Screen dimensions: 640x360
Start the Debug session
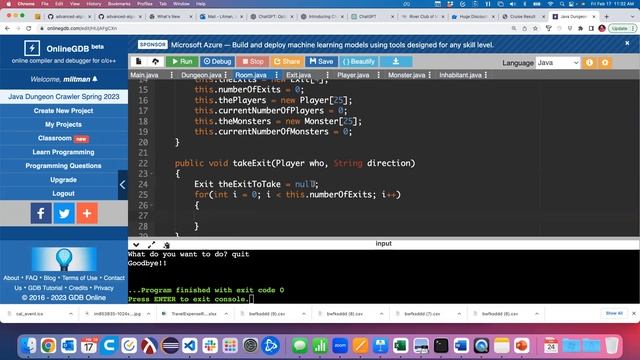click(218, 62)
